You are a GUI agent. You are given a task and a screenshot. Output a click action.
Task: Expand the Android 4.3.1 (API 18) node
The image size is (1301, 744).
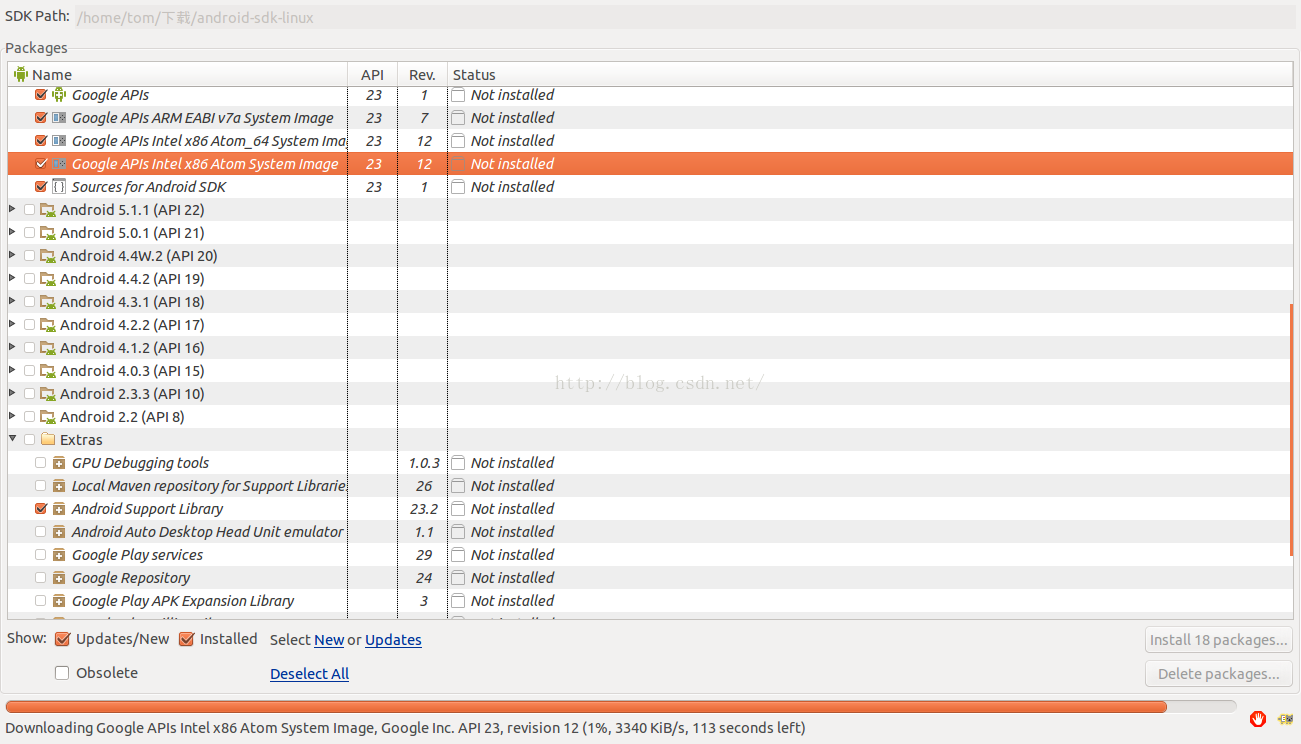tap(12, 302)
